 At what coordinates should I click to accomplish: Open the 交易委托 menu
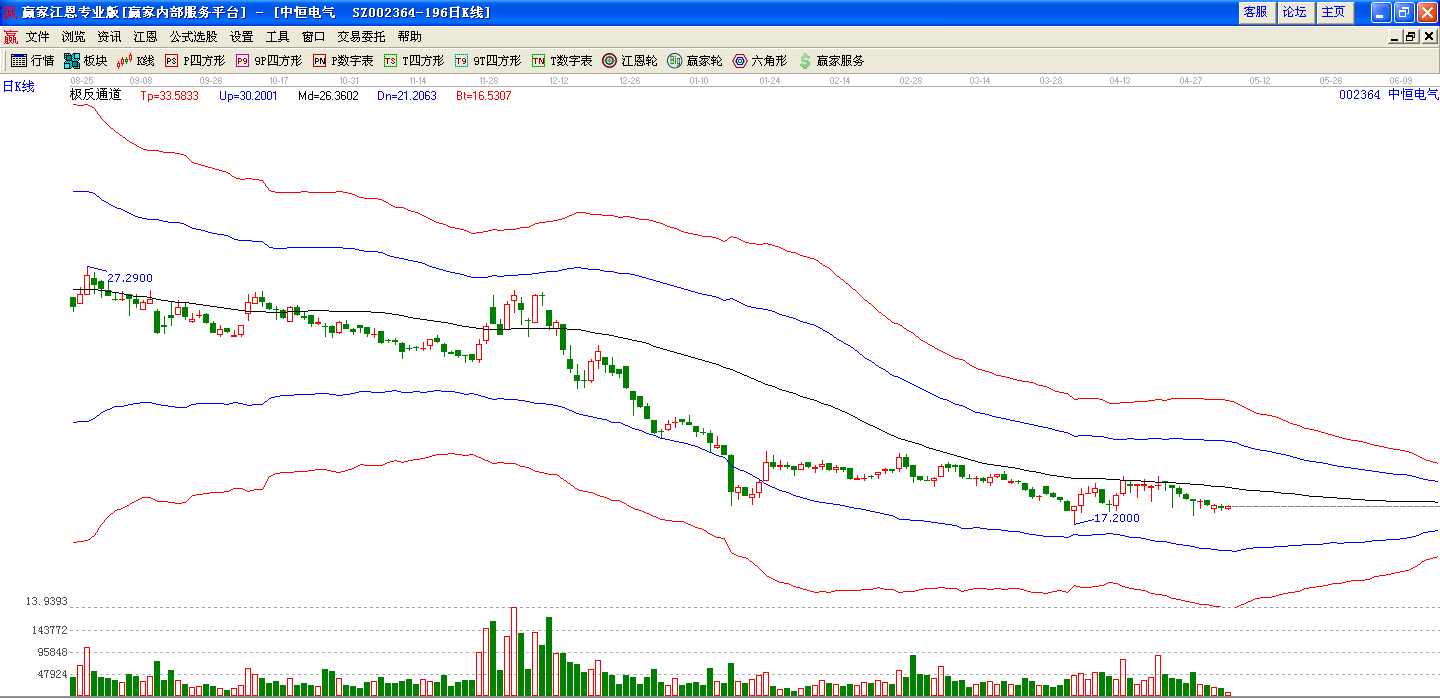(361, 37)
